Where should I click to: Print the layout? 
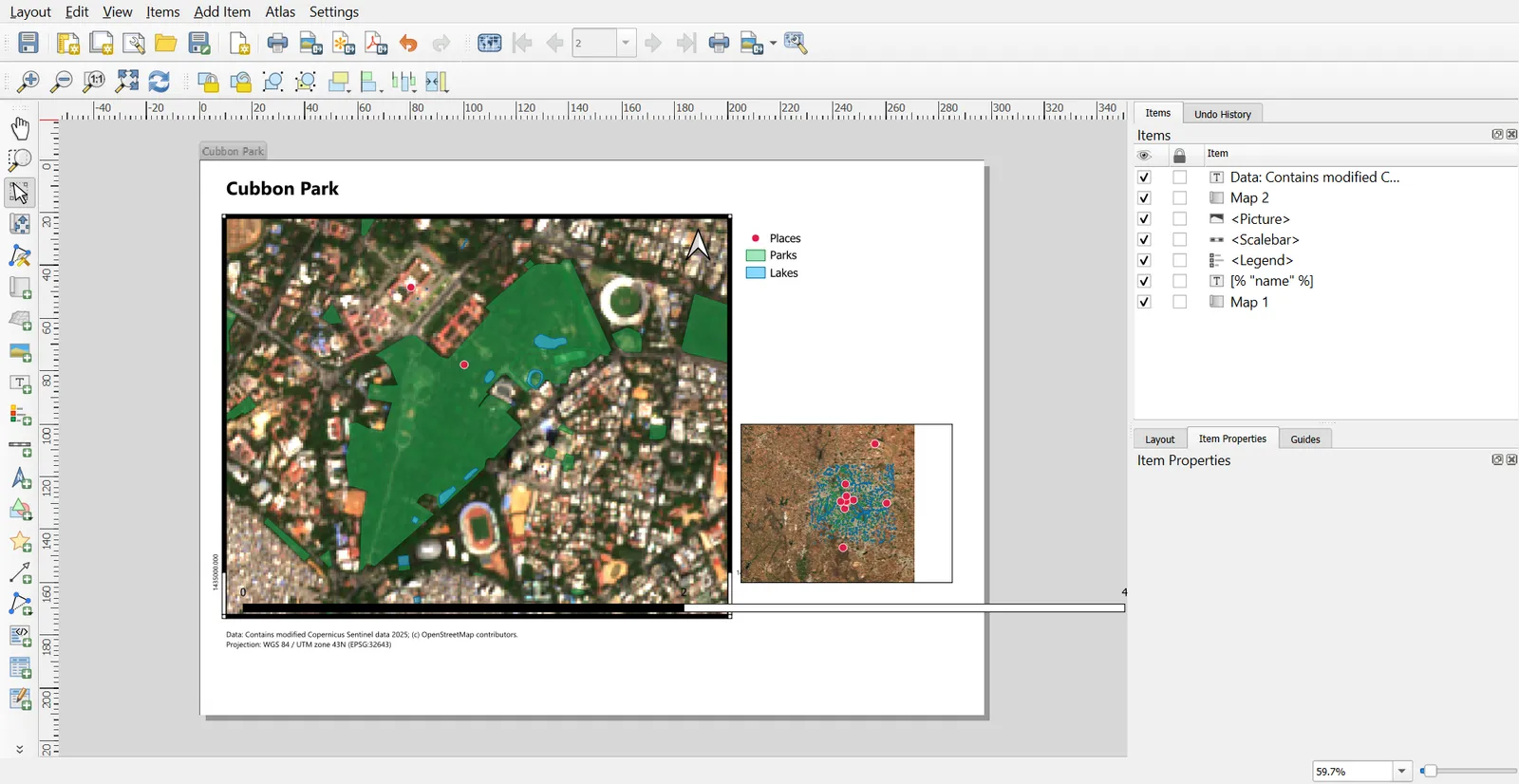click(277, 43)
